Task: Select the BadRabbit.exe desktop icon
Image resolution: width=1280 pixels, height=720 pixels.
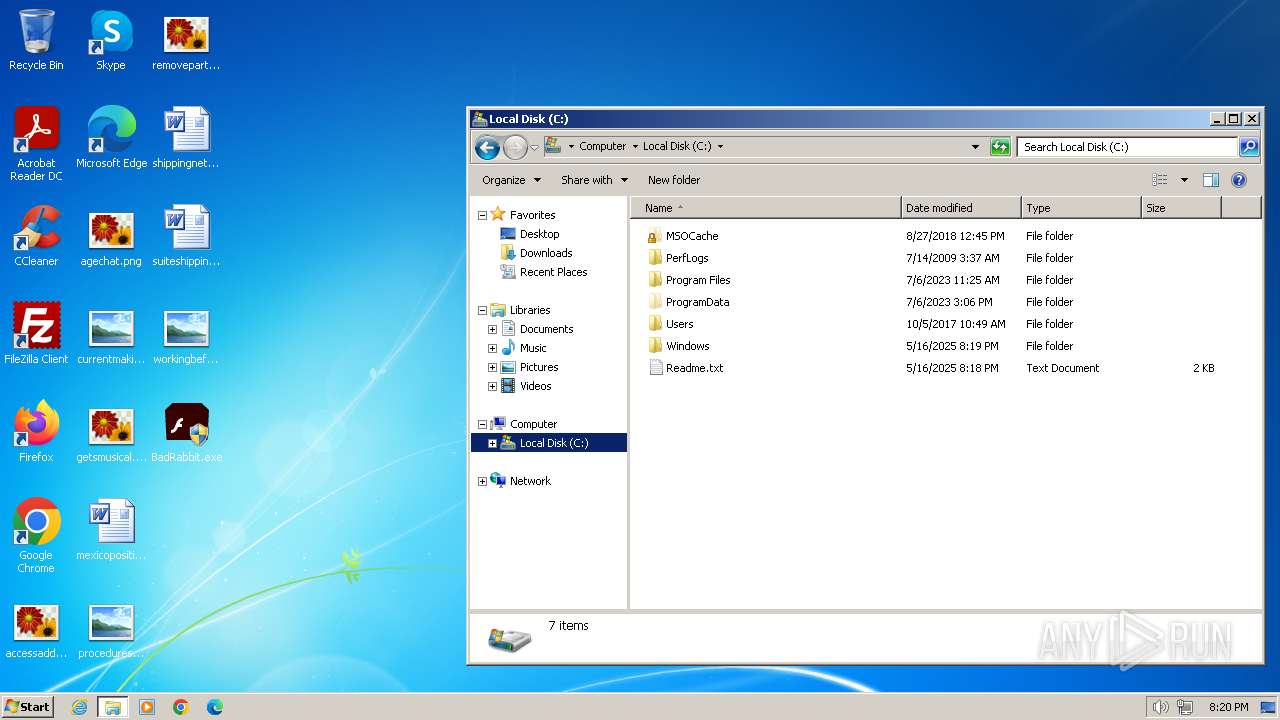Action: coord(186,432)
